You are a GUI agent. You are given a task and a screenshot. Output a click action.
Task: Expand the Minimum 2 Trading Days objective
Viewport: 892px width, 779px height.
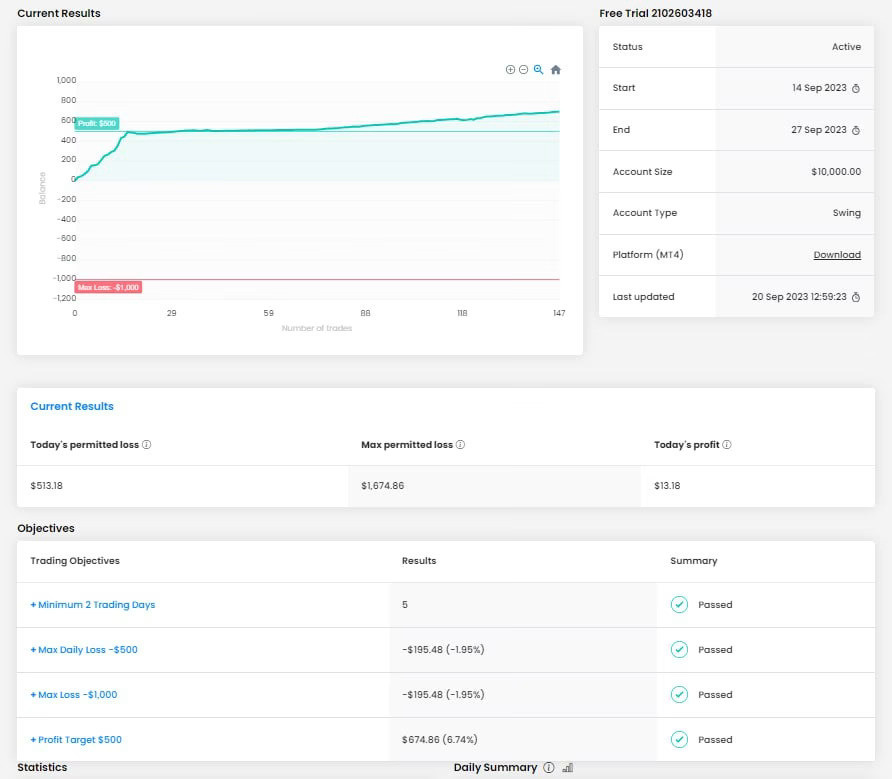pyautogui.click(x=93, y=605)
